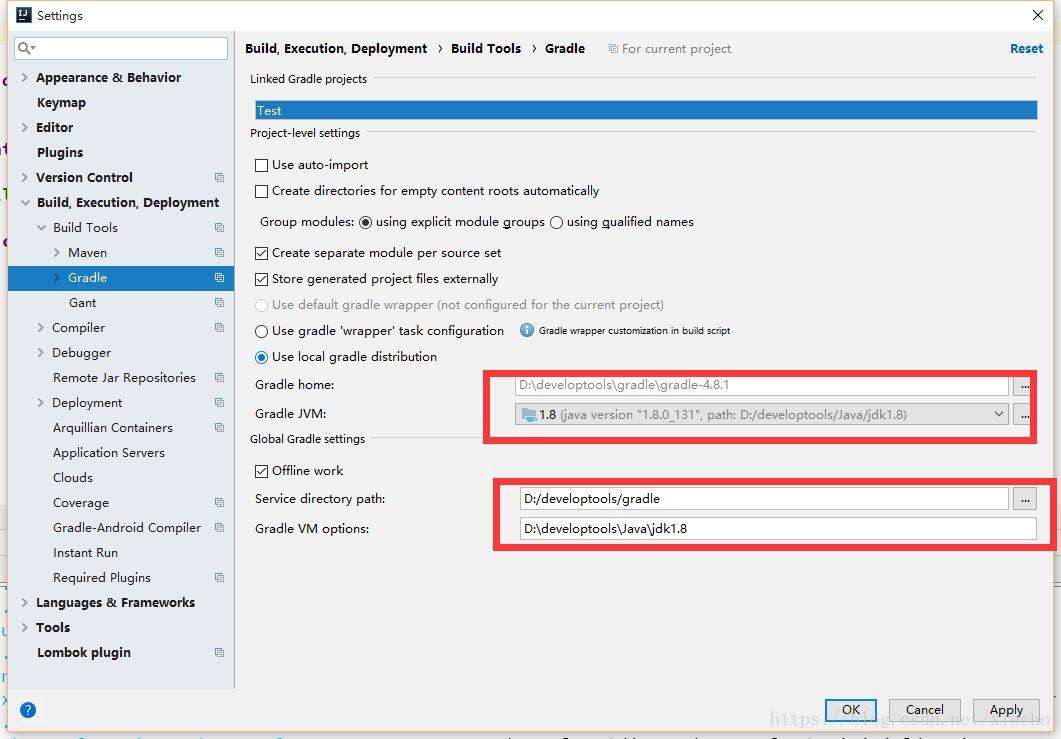Viewport: 1061px width, 739px height.
Task: Collapse the Build Tools node
Action: (41, 227)
